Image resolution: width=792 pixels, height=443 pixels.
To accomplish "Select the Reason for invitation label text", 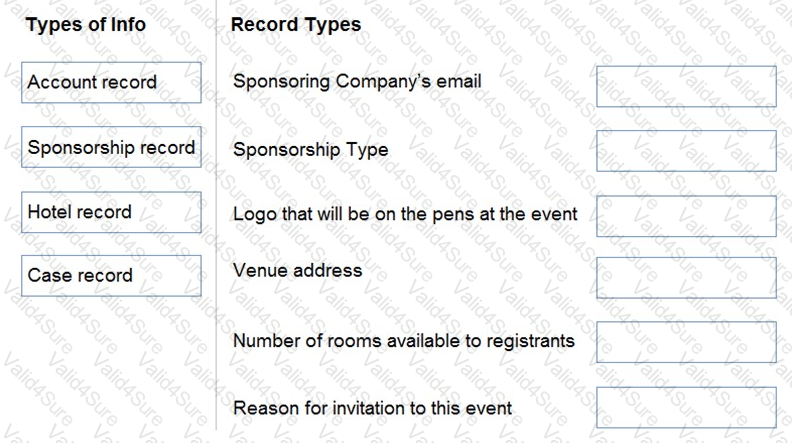I will tap(372, 408).
